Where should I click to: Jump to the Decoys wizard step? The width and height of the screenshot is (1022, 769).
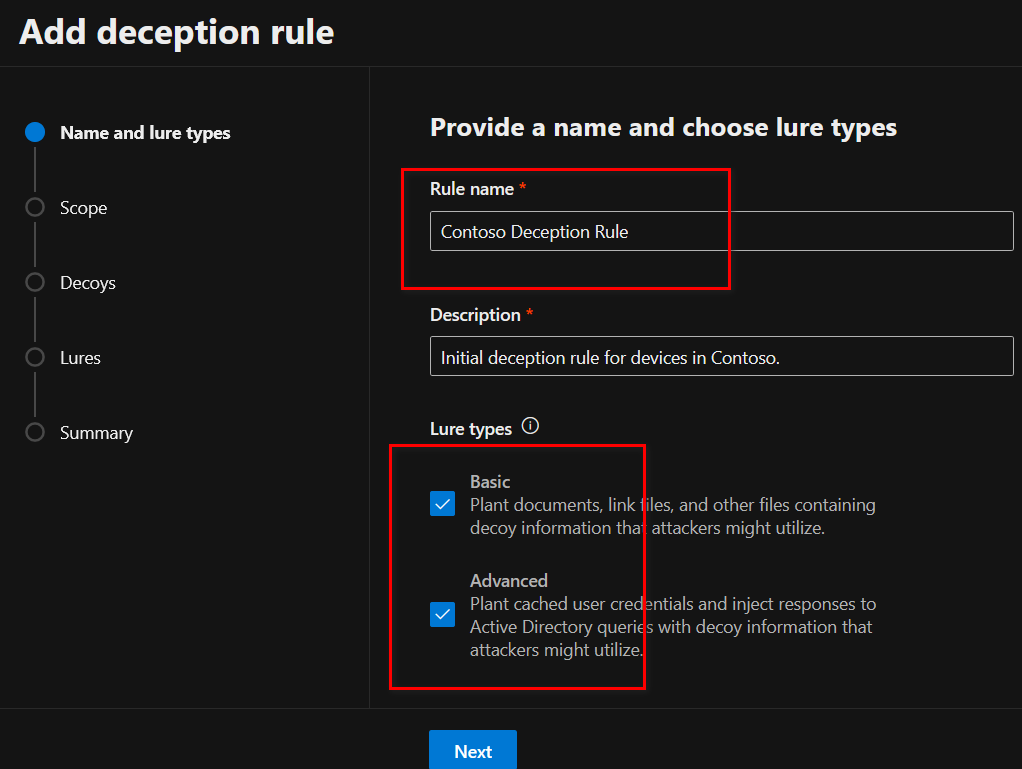(x=87, y=283)
